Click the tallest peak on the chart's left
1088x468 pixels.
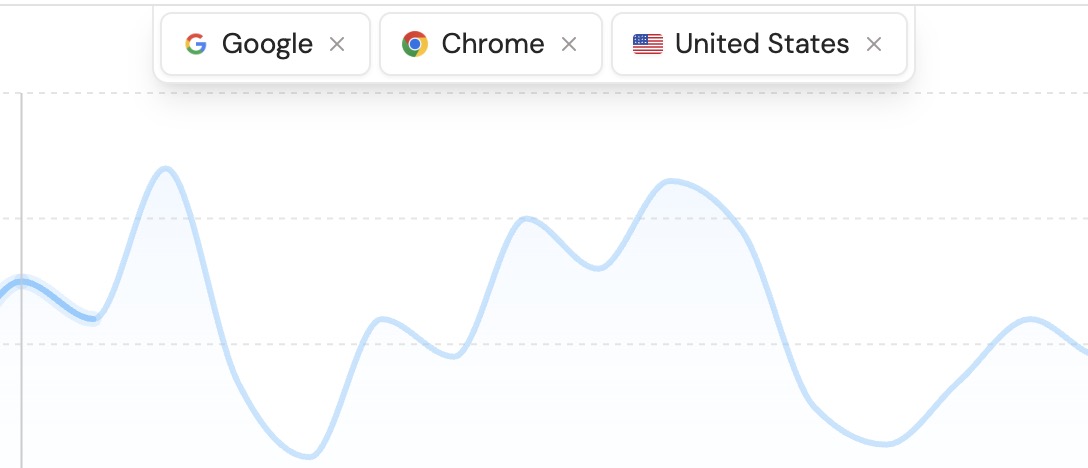166,169
